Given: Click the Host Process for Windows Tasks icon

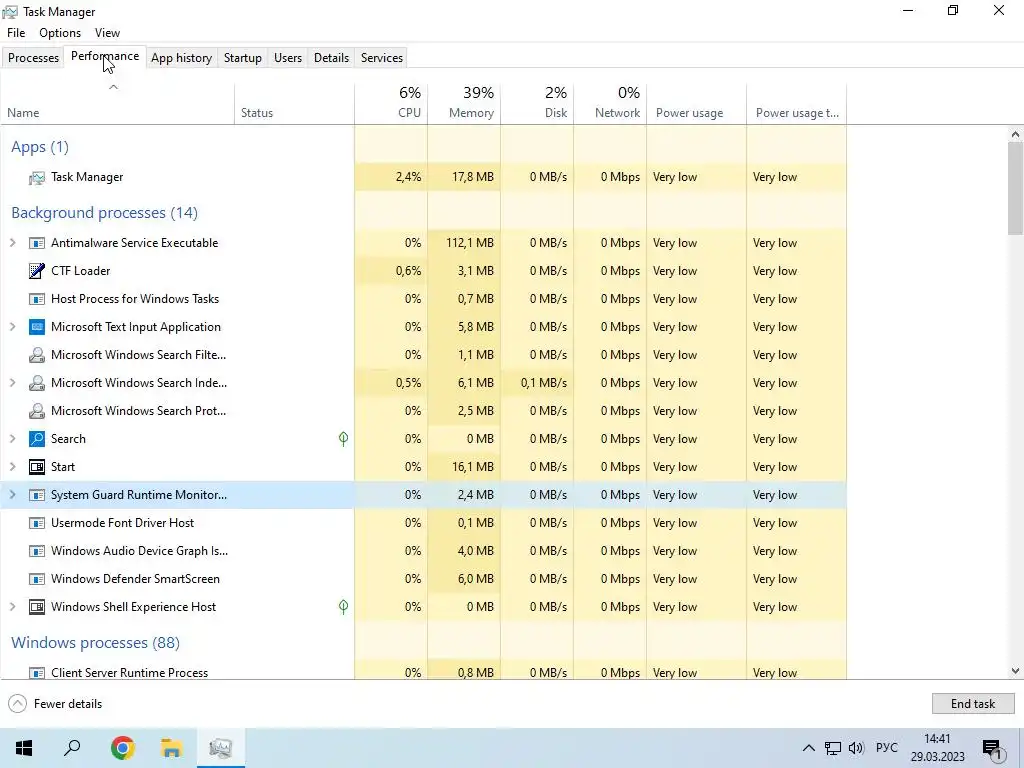Looking at the screenshot, I should tap(37, 299).
